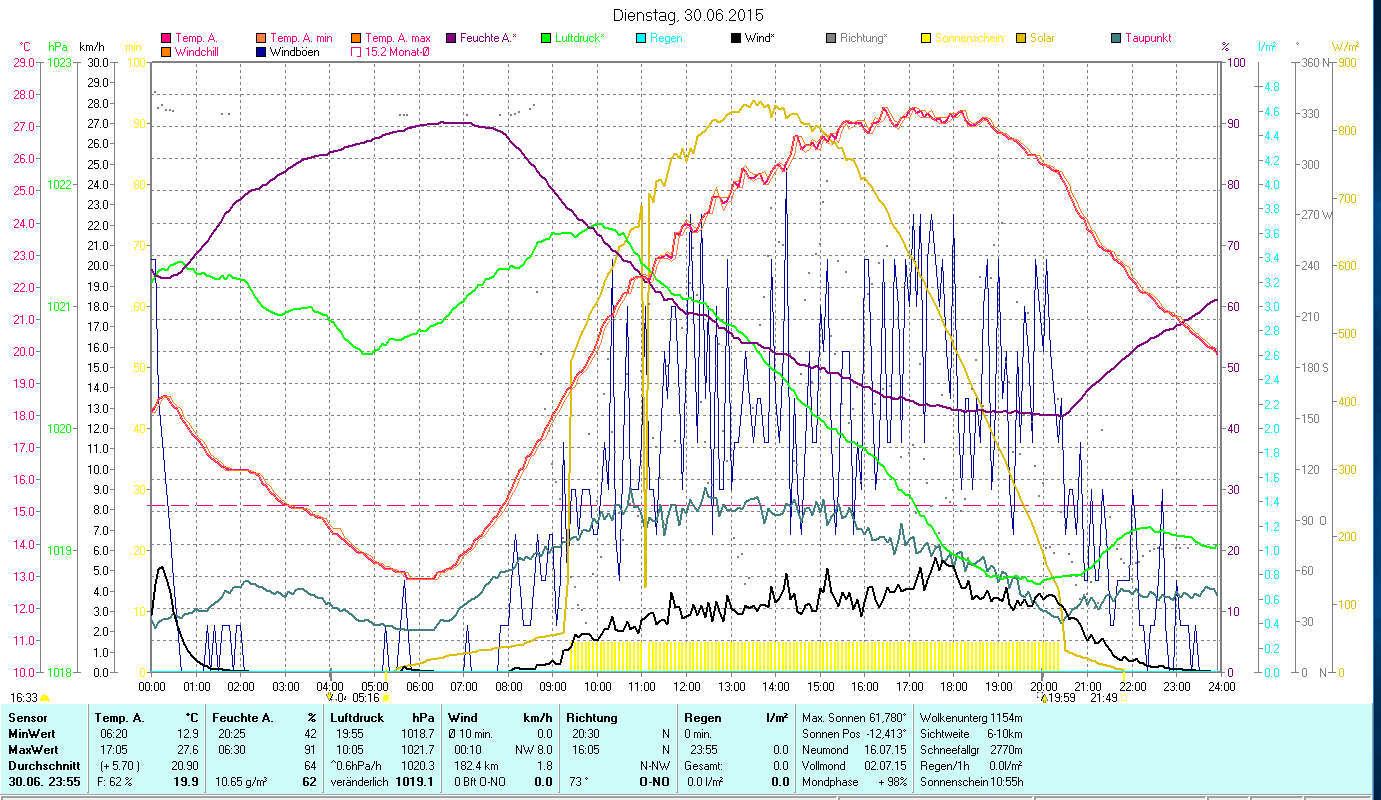Click the 'Gesamt:' rain total label

[x=704, y=766]
